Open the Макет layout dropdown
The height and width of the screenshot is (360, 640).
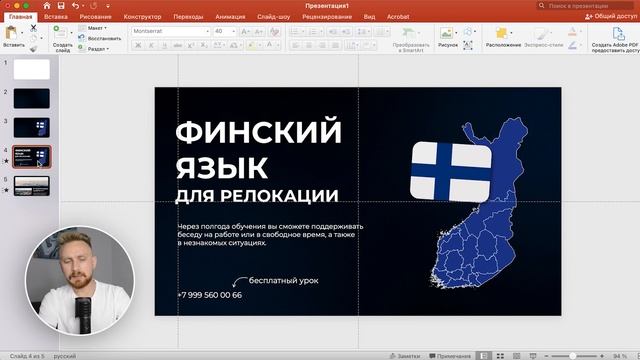[97, 28]
